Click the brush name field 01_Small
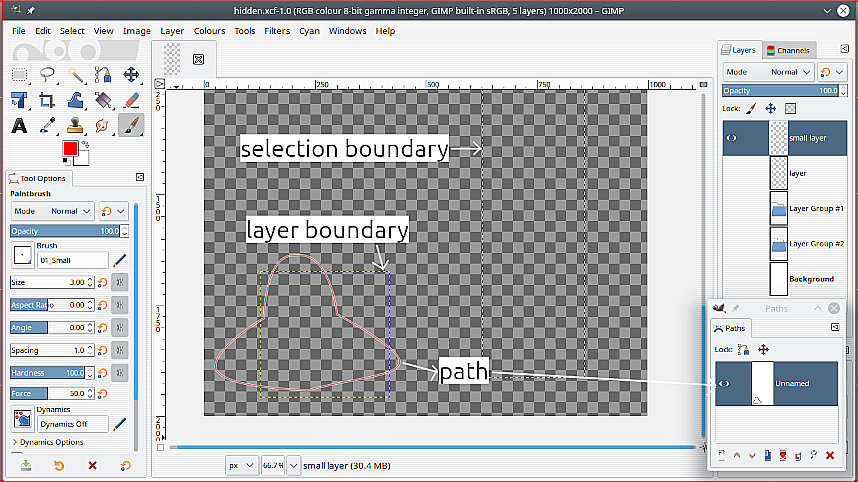858x482 pixels. tap(72, 260)
